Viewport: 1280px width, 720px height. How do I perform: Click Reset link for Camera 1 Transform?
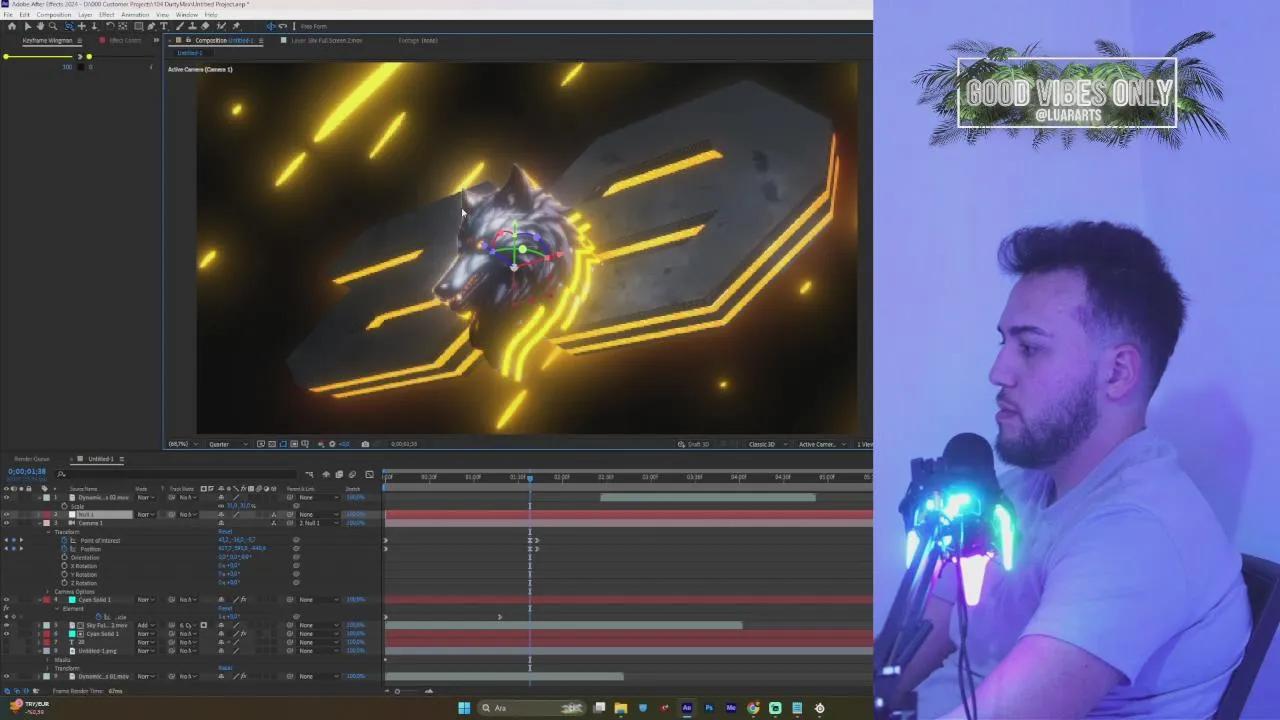[x=225, y=532]
